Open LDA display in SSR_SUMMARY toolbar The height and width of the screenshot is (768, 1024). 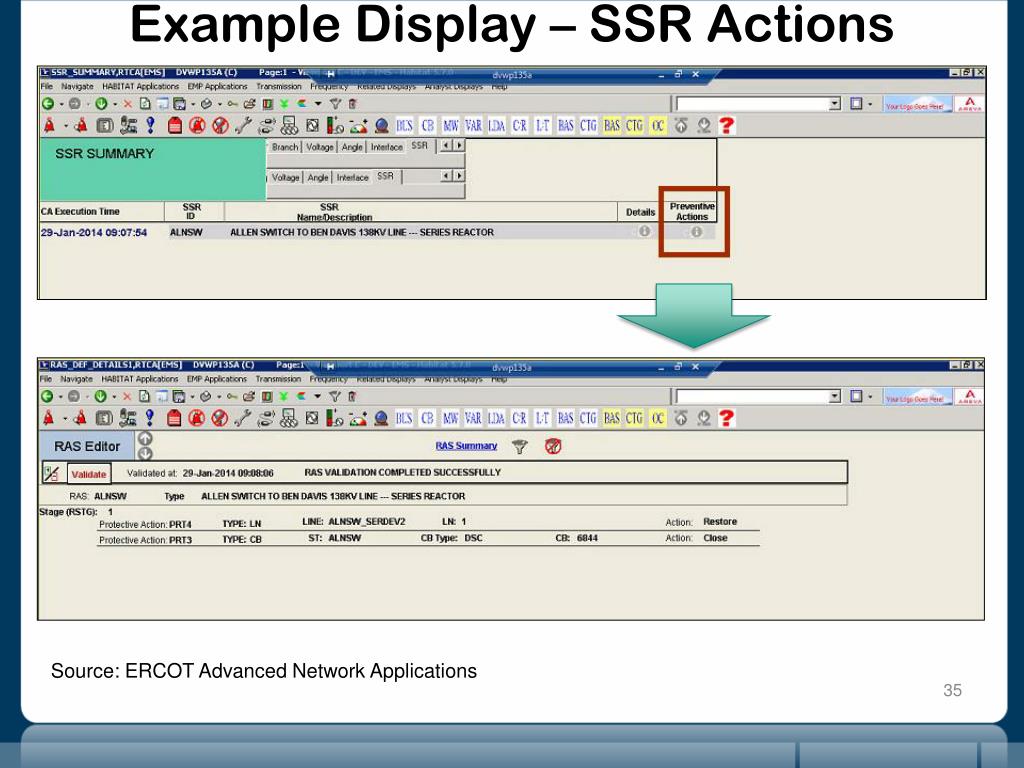pyautogui.click(x=496, y=125)
